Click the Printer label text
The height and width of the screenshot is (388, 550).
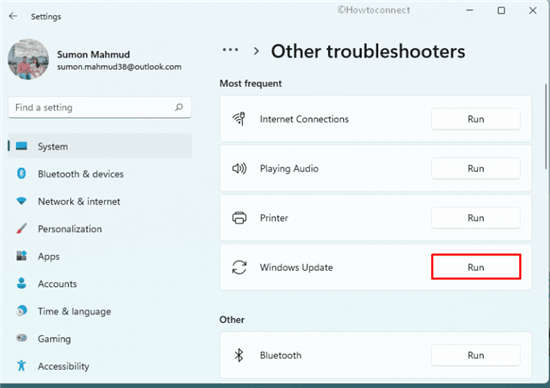coord(274,218)
